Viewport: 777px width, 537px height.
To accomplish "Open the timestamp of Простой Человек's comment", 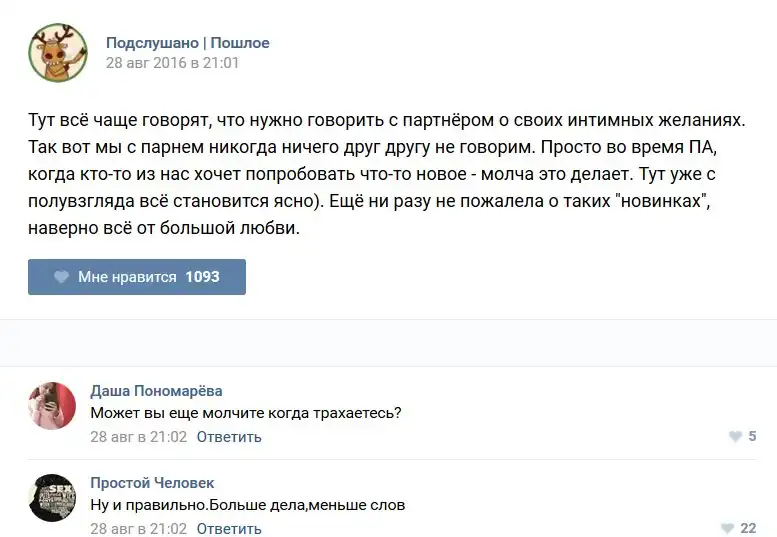I will click(138, 528).
